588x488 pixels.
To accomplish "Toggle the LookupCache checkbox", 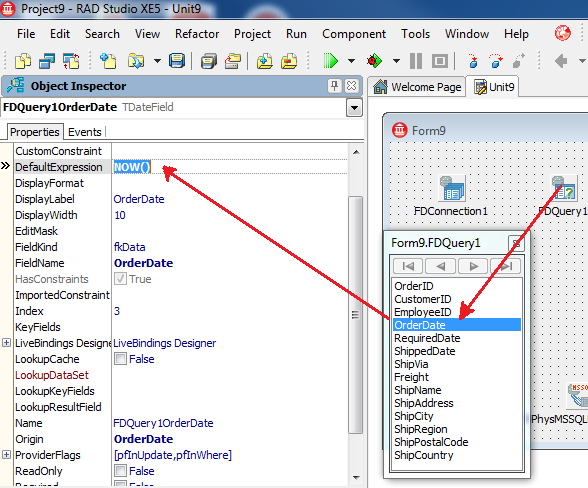I will click(x=120, y=359).
